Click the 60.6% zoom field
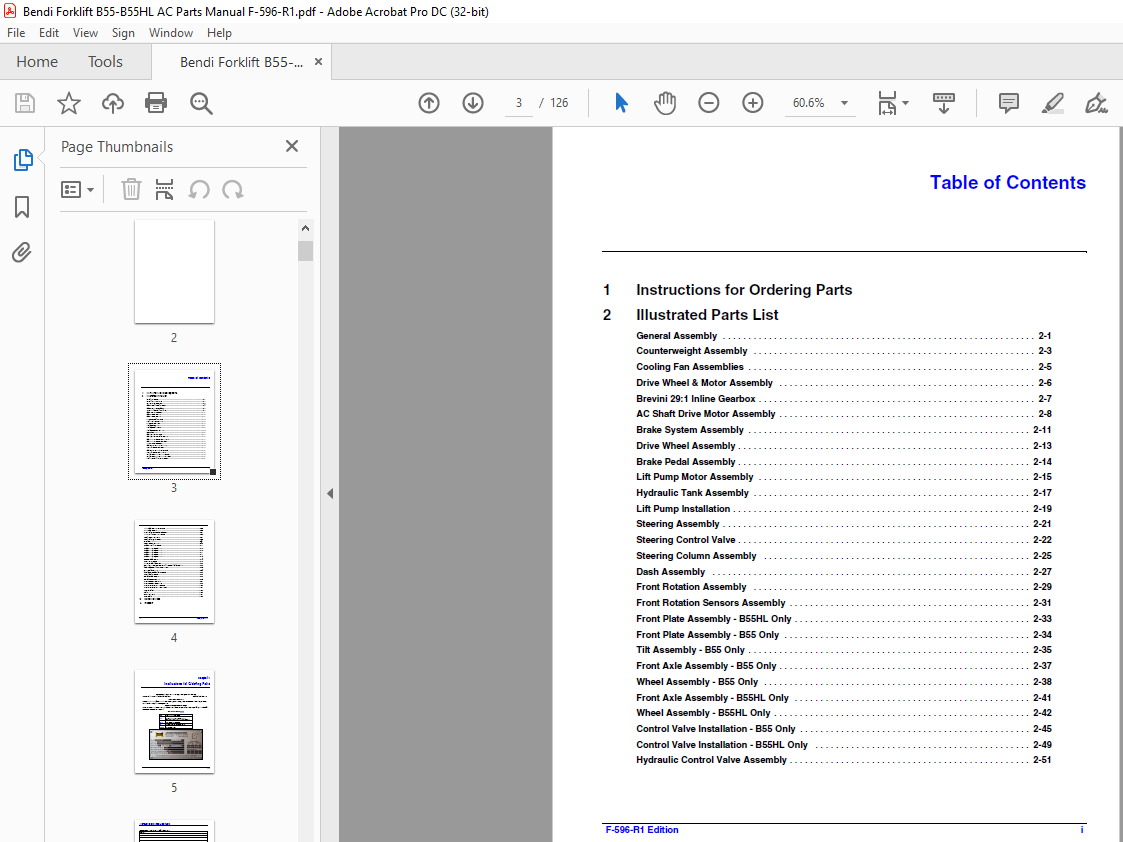Screen dimensions: 1123x842 (809, 103)
